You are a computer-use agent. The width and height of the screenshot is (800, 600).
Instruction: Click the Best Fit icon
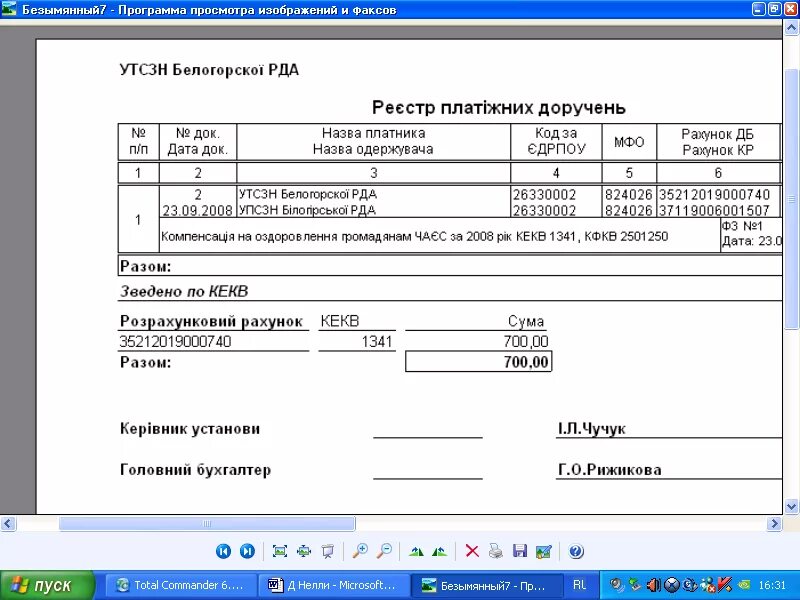280,552
